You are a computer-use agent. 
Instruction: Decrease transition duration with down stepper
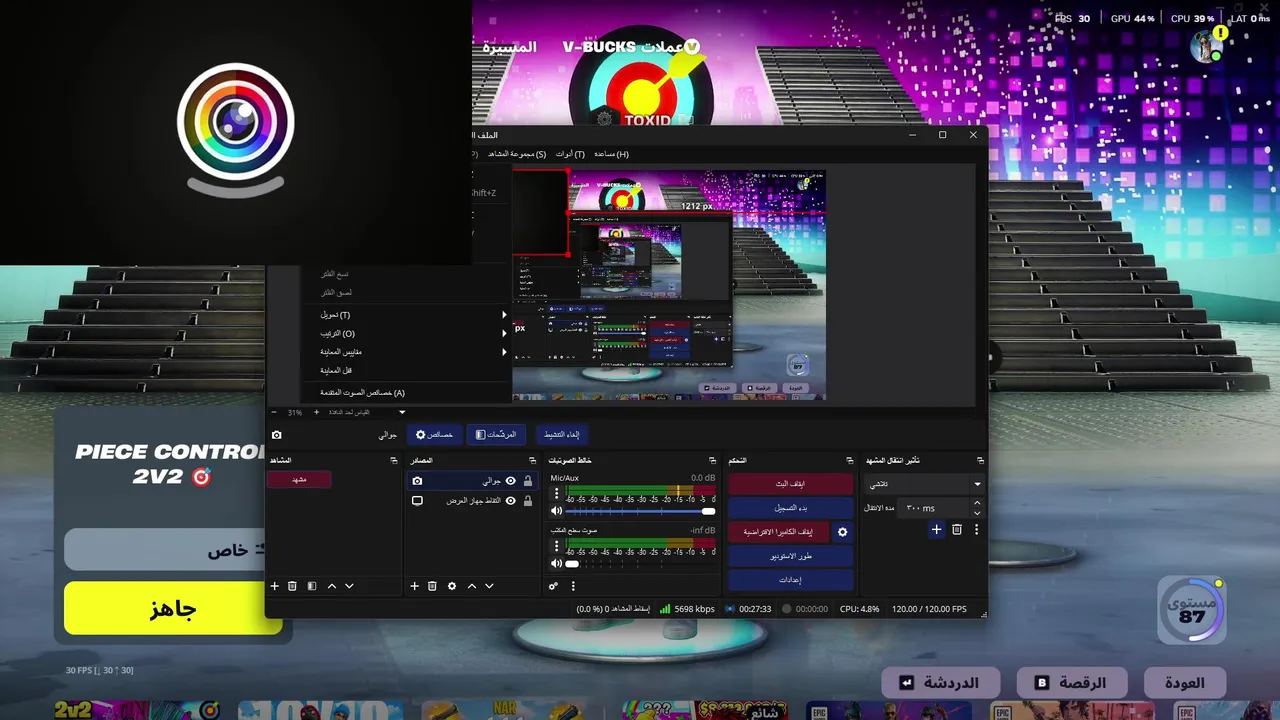977,513
